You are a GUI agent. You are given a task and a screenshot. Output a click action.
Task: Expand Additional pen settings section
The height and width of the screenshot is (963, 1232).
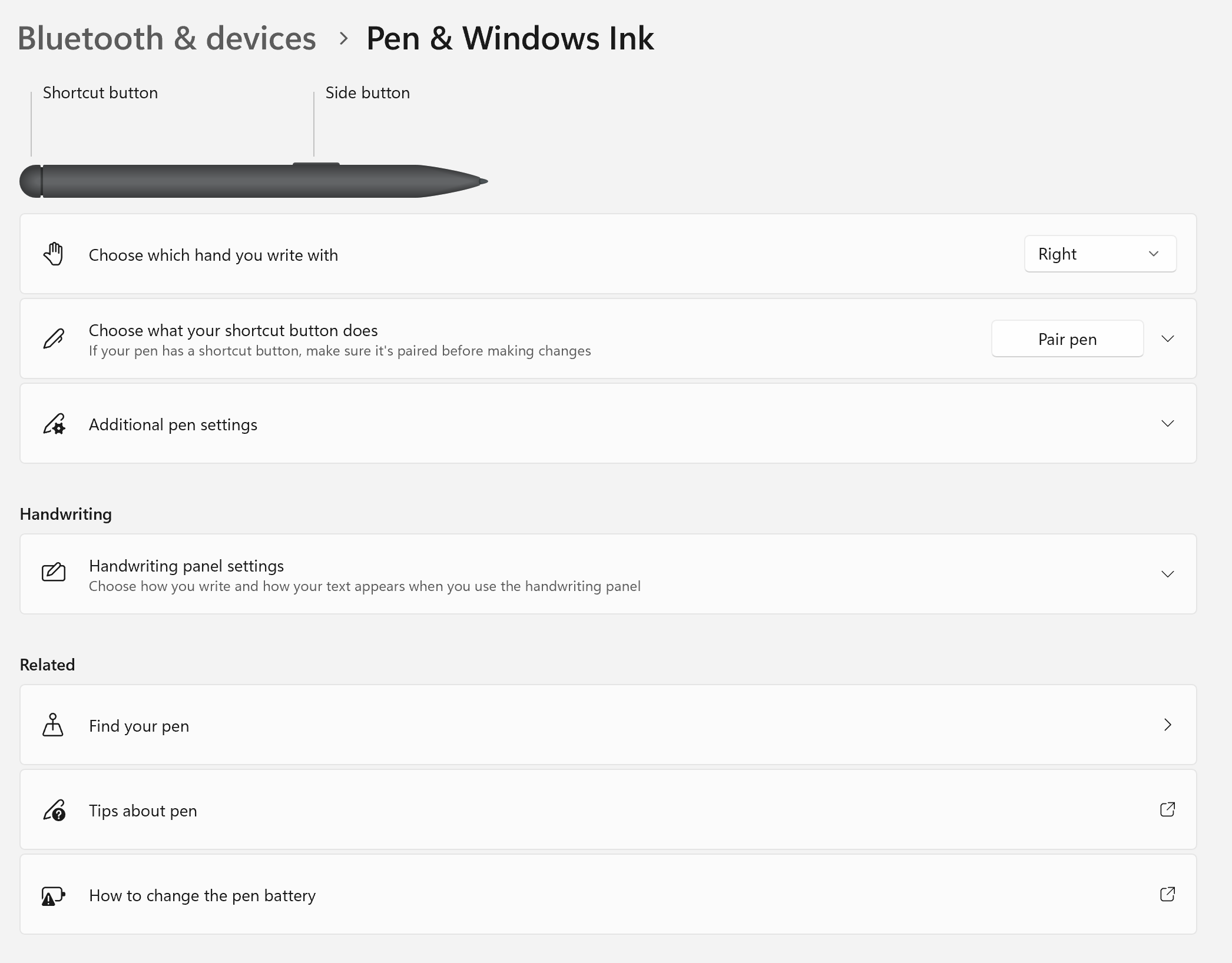click(x=1167, y=423)
